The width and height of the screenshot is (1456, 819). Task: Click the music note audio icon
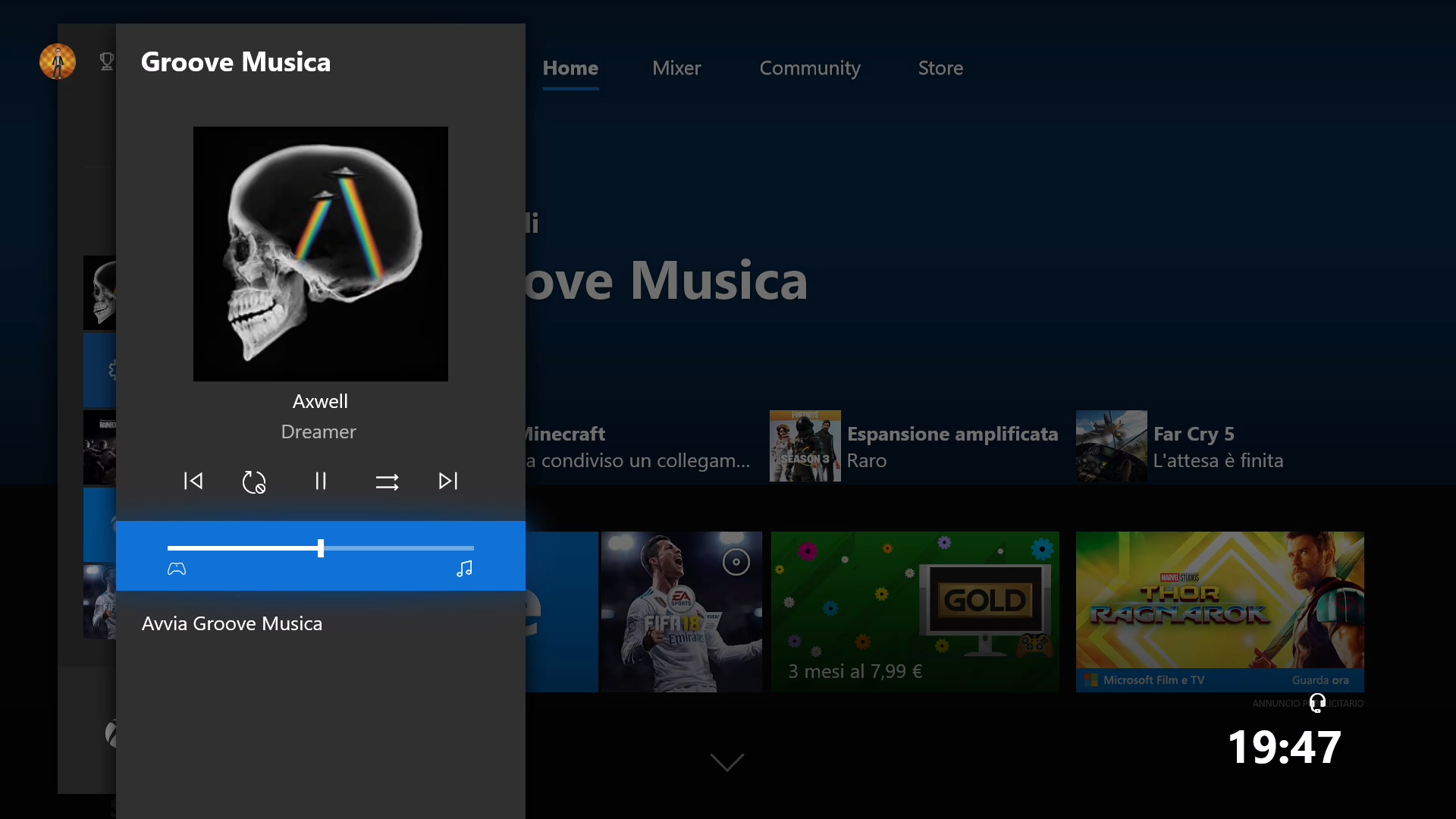[463, 568]
